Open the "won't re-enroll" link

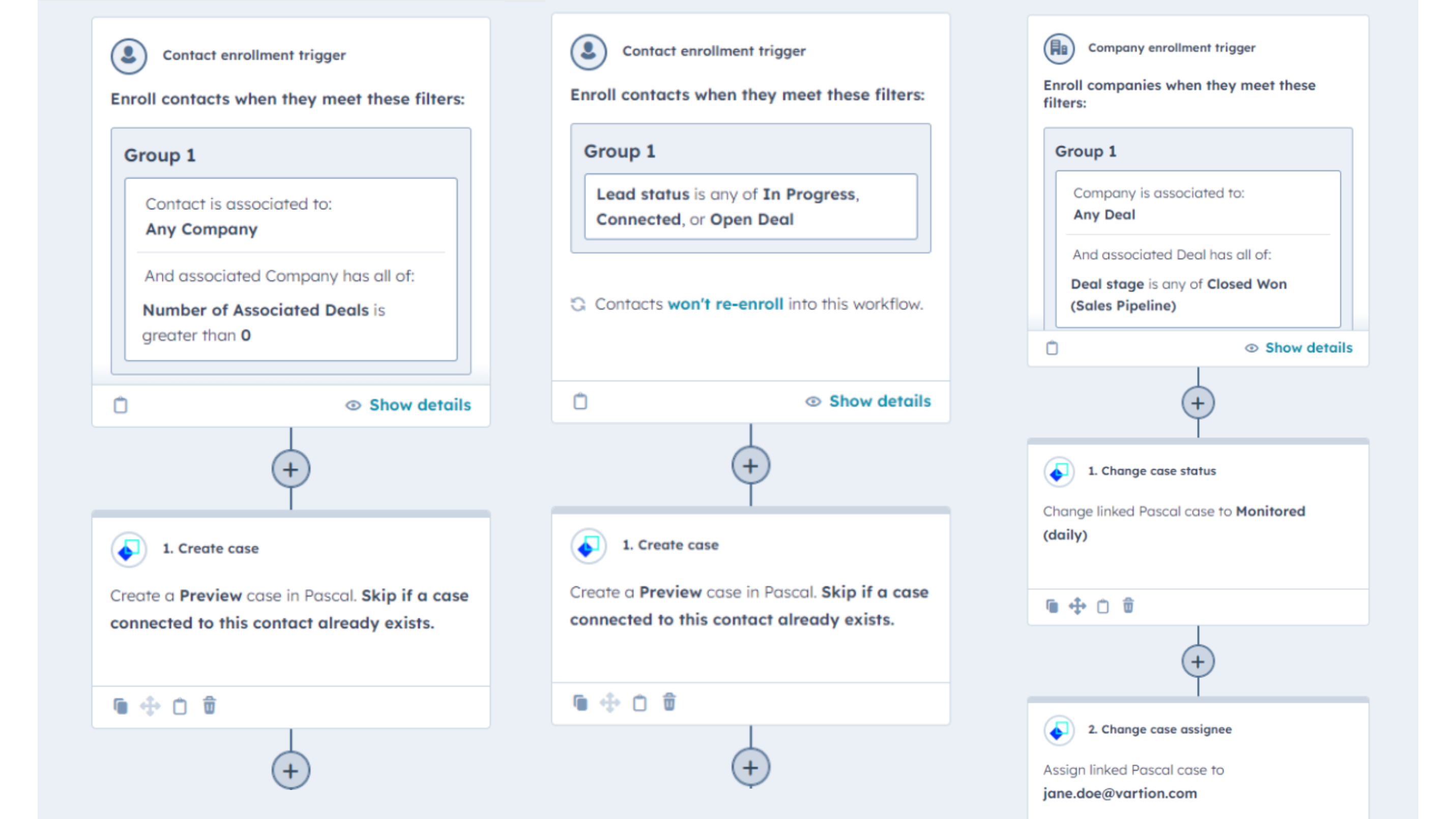point(725,304)
